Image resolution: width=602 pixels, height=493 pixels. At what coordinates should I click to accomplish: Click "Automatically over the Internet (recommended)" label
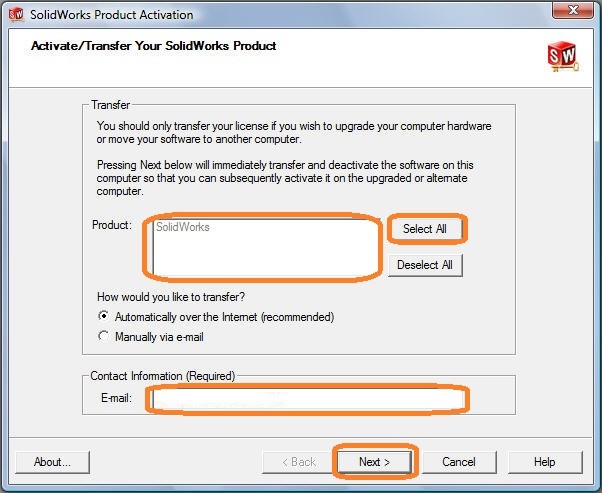click(224, 317)
